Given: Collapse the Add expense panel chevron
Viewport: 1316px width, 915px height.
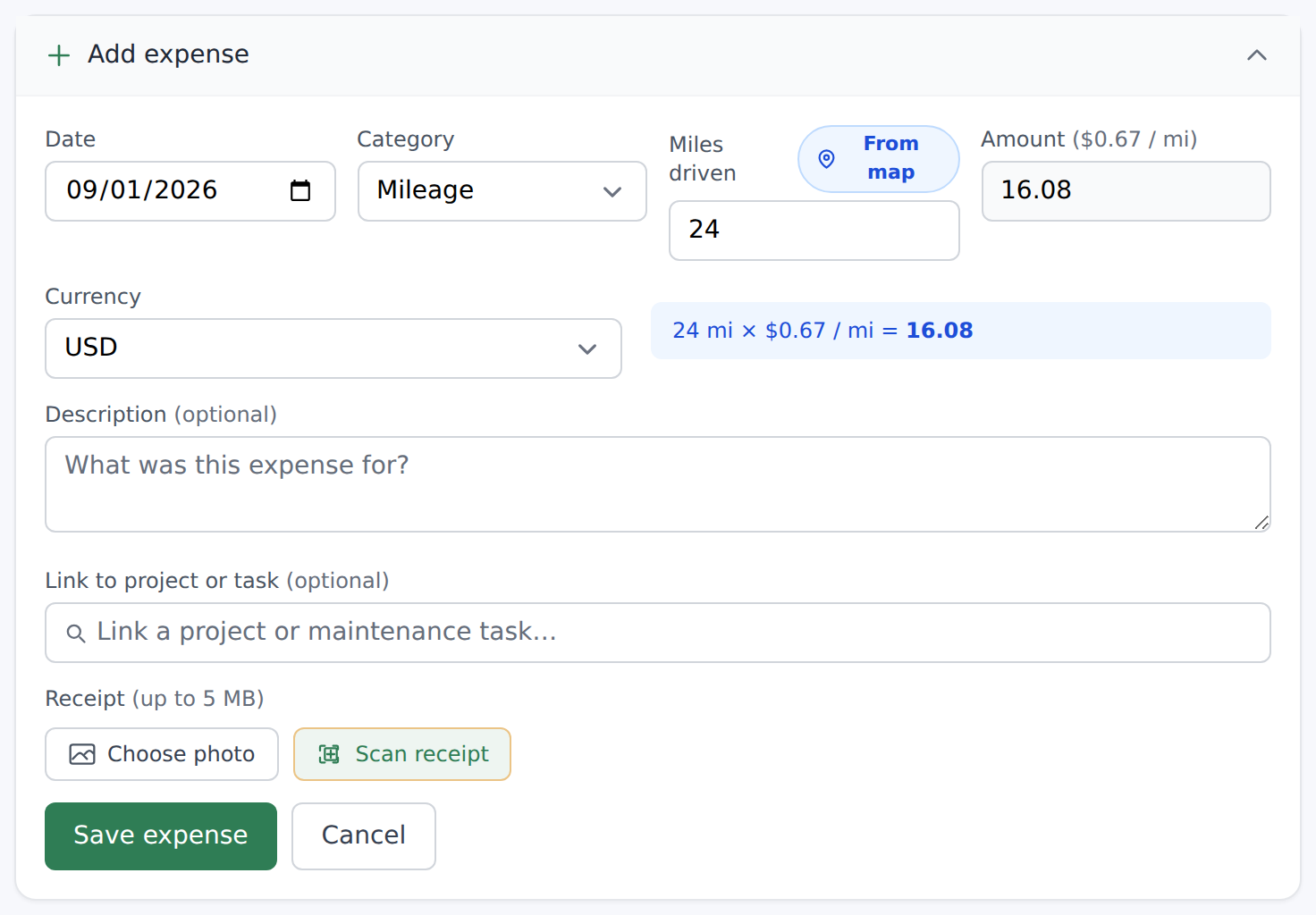Looking at the screenshot, I should (x=1256, y=55).
